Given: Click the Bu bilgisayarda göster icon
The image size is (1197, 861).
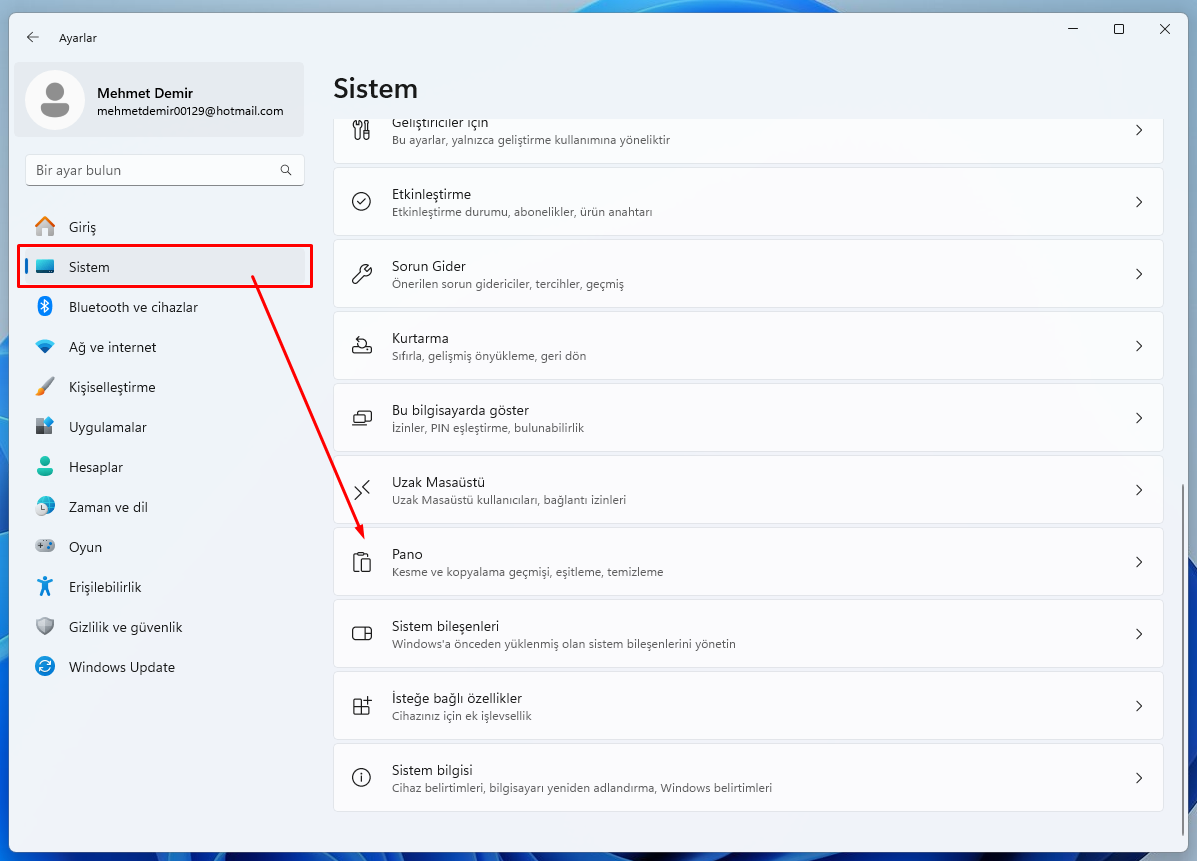Looking at the screenshot, I should [x=362, y=418].
